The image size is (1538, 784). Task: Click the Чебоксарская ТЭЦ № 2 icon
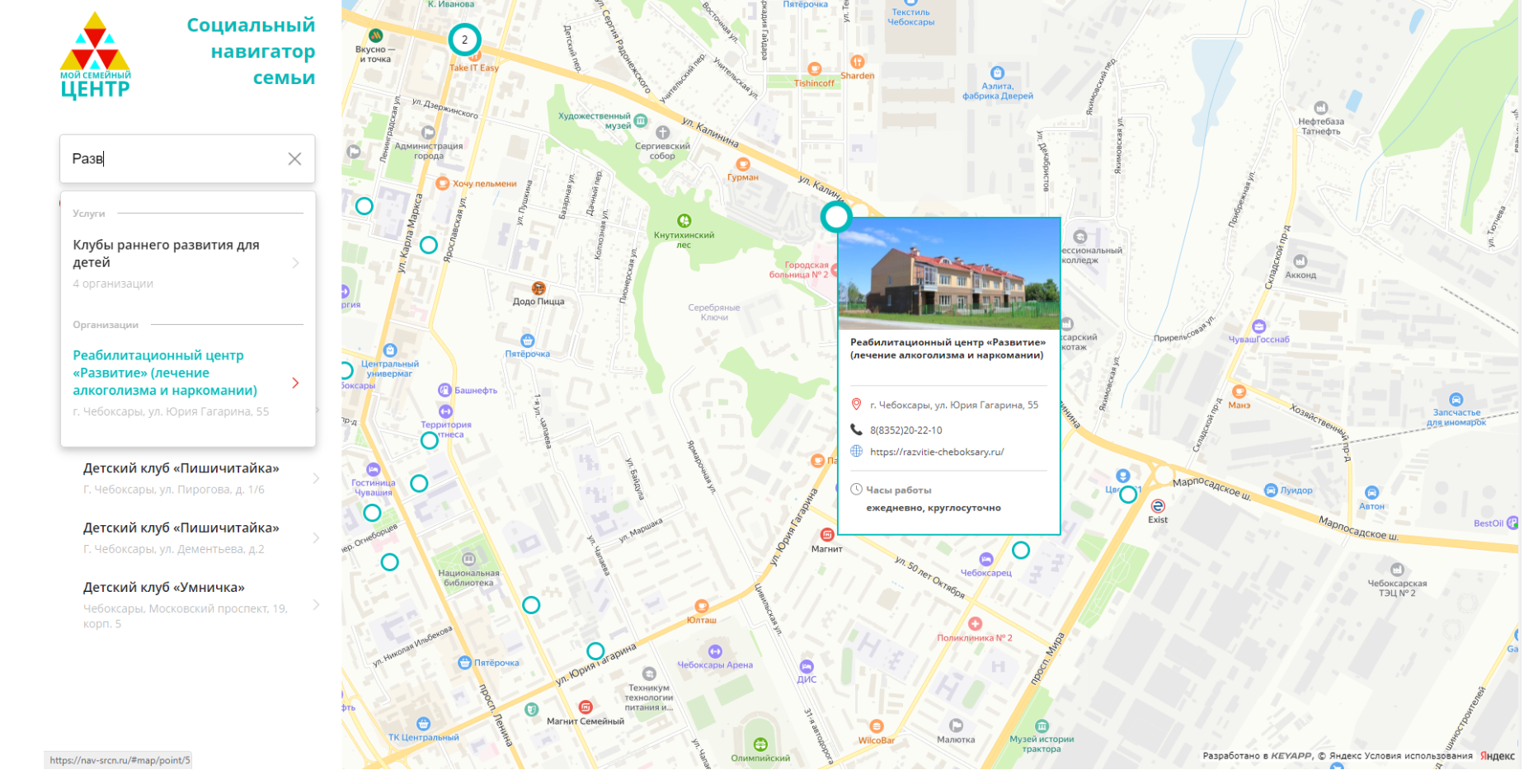1397,570
